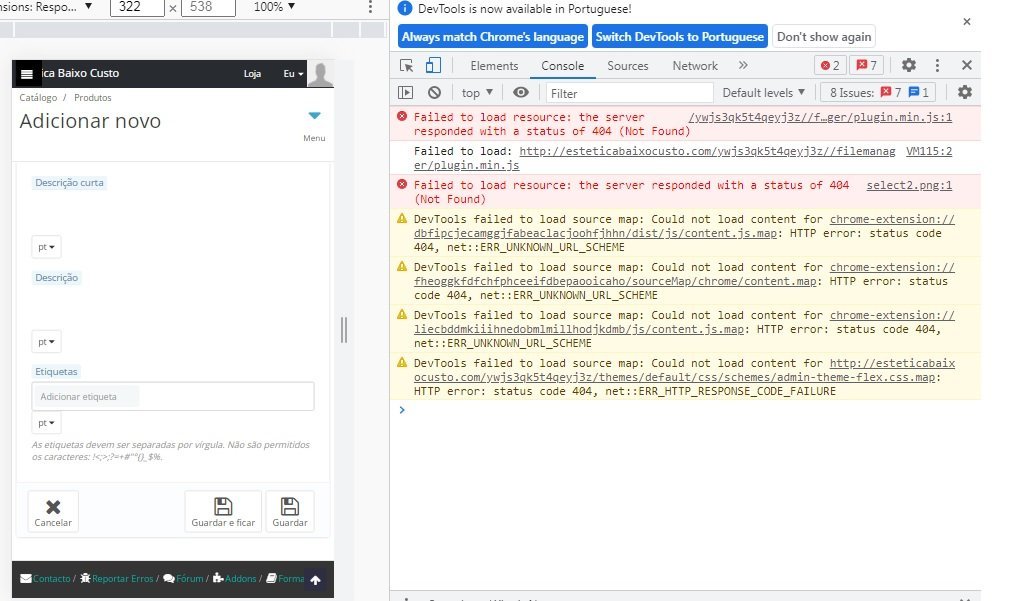This screenshot has height=601, width=1011.
Task: Open DevTools settings gear icon
Action: [908, 65]
